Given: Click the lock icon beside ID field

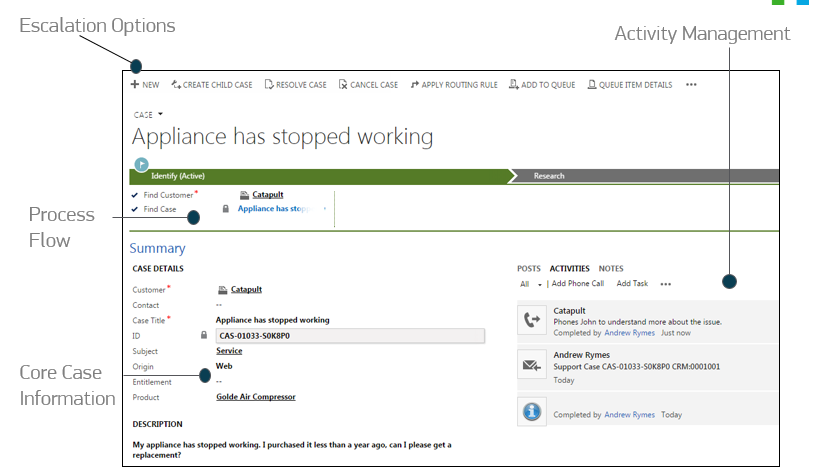Looking at the screenshot, I should [x=204, y=335].
